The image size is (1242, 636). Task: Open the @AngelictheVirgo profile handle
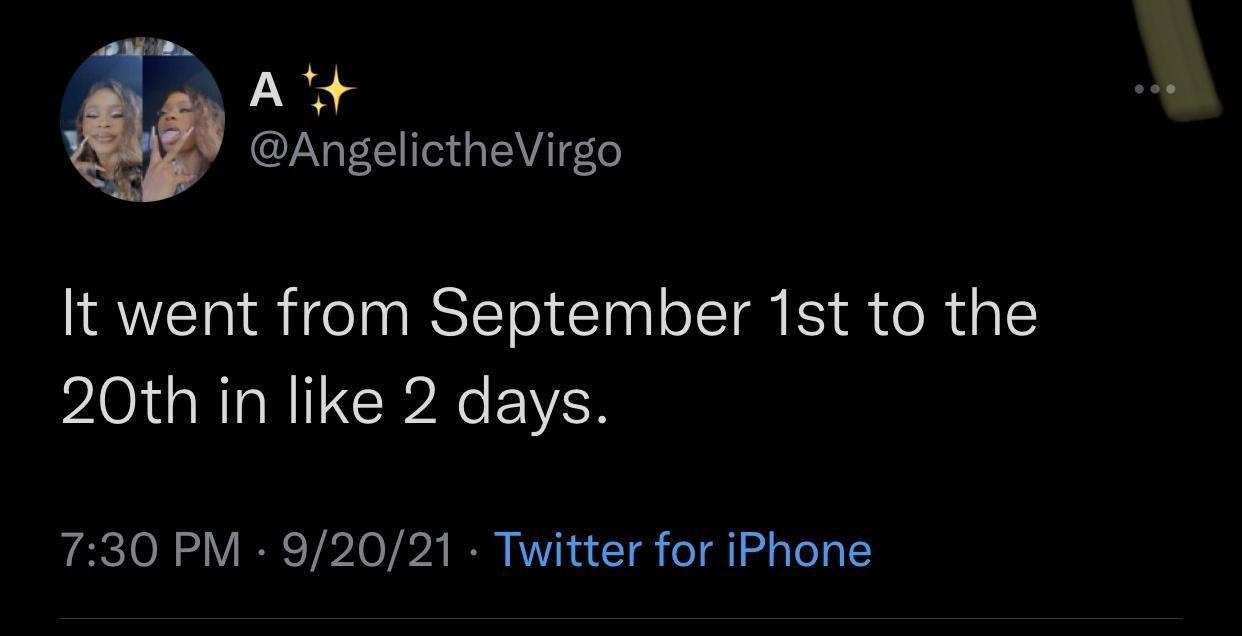(x=435, y=151)
